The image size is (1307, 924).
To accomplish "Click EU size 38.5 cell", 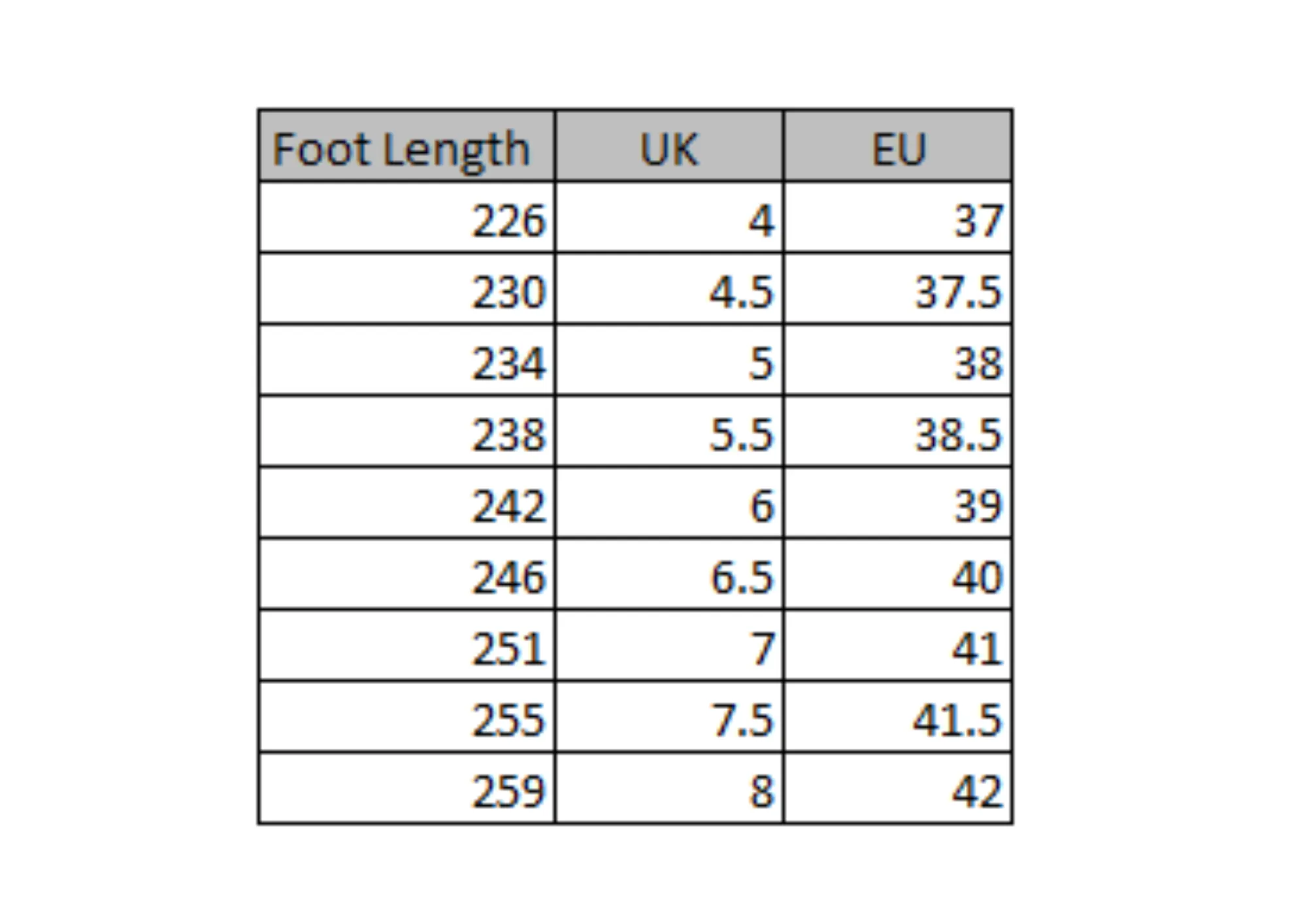I will point(898,431).
